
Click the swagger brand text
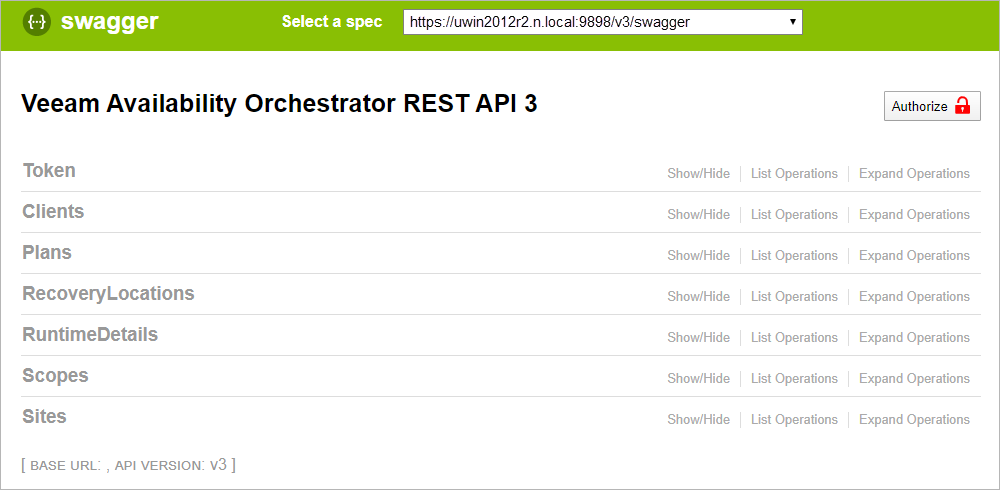click(x=110, y=22)
